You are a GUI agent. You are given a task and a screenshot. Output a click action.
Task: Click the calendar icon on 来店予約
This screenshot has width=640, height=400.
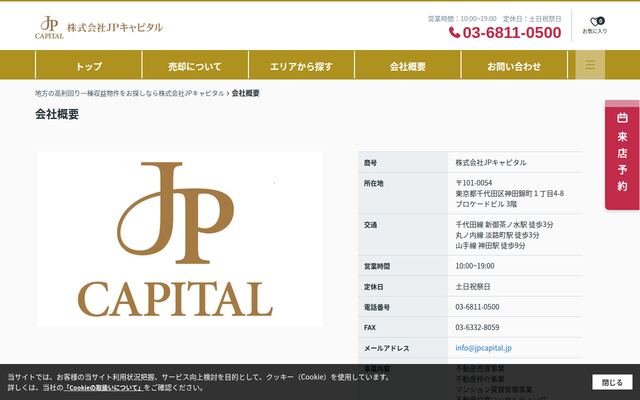tap(622, 118)
